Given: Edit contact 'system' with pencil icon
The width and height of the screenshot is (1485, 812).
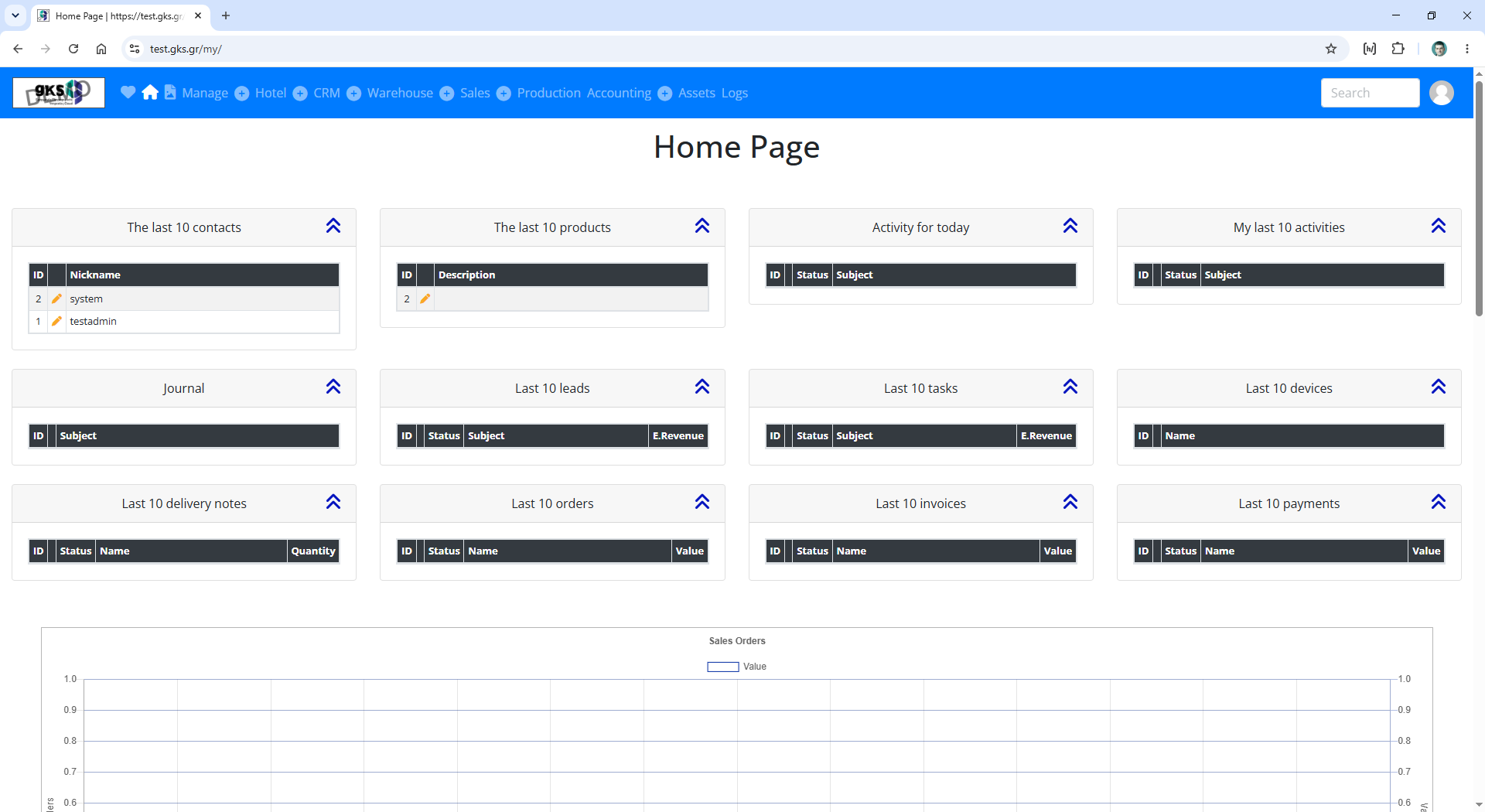Looking at the screenshot, I should coord(56,299).
